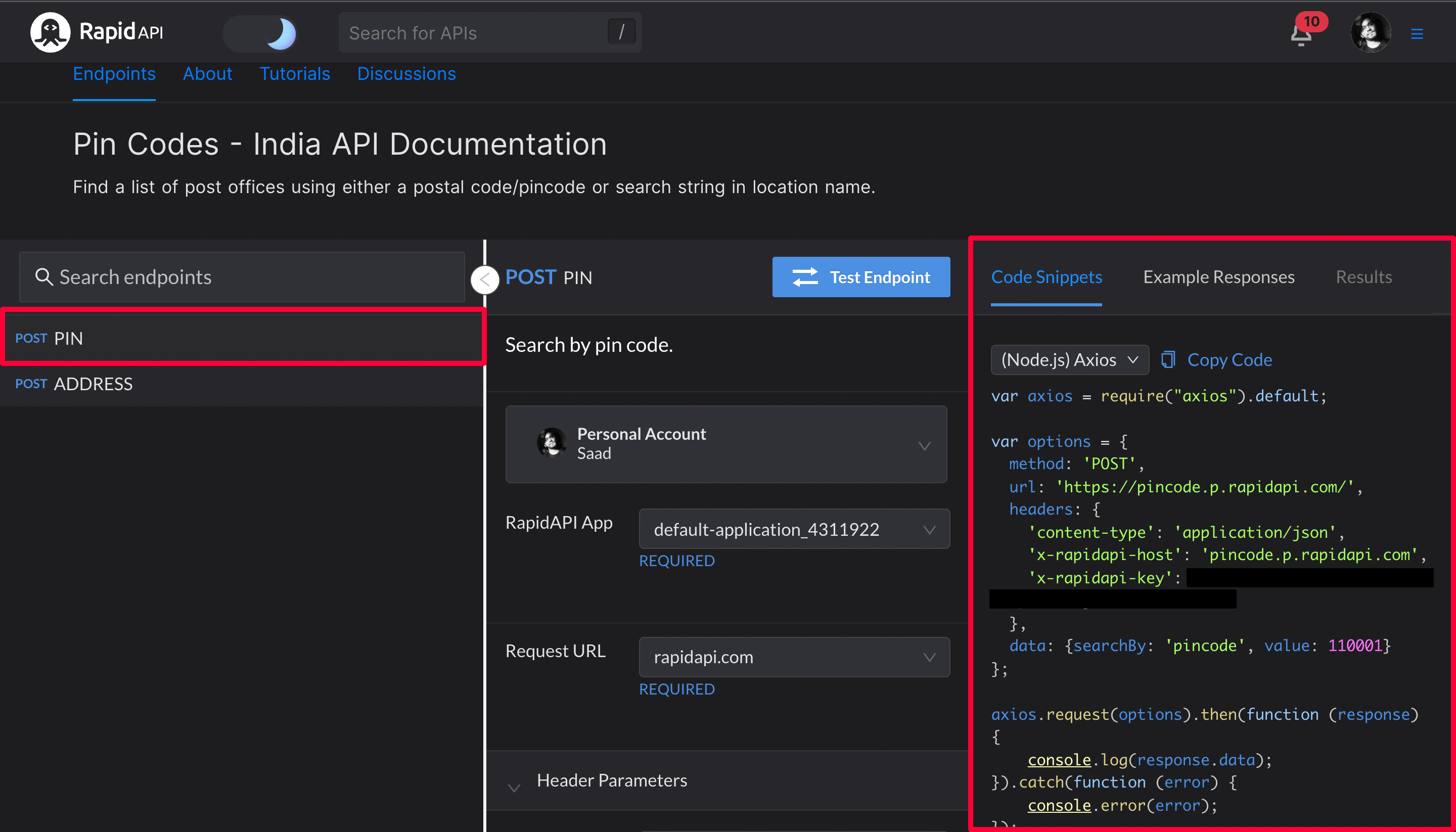Open the RapidAPI App default-application dropdown
This screenshot has height=832, width=1456.
click(x=794, y=529)
